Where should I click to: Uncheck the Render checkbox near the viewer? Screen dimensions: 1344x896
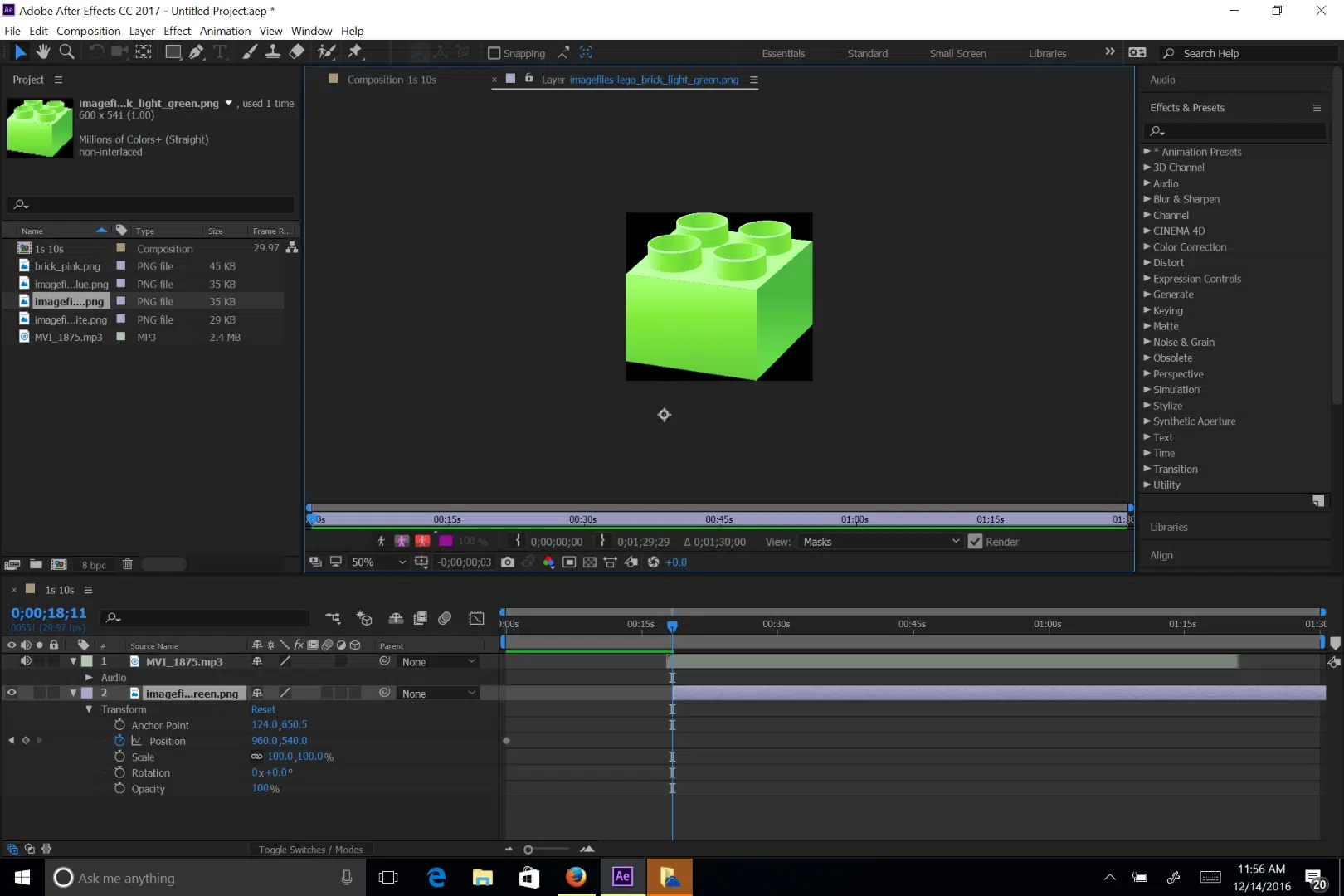point(975,541)
